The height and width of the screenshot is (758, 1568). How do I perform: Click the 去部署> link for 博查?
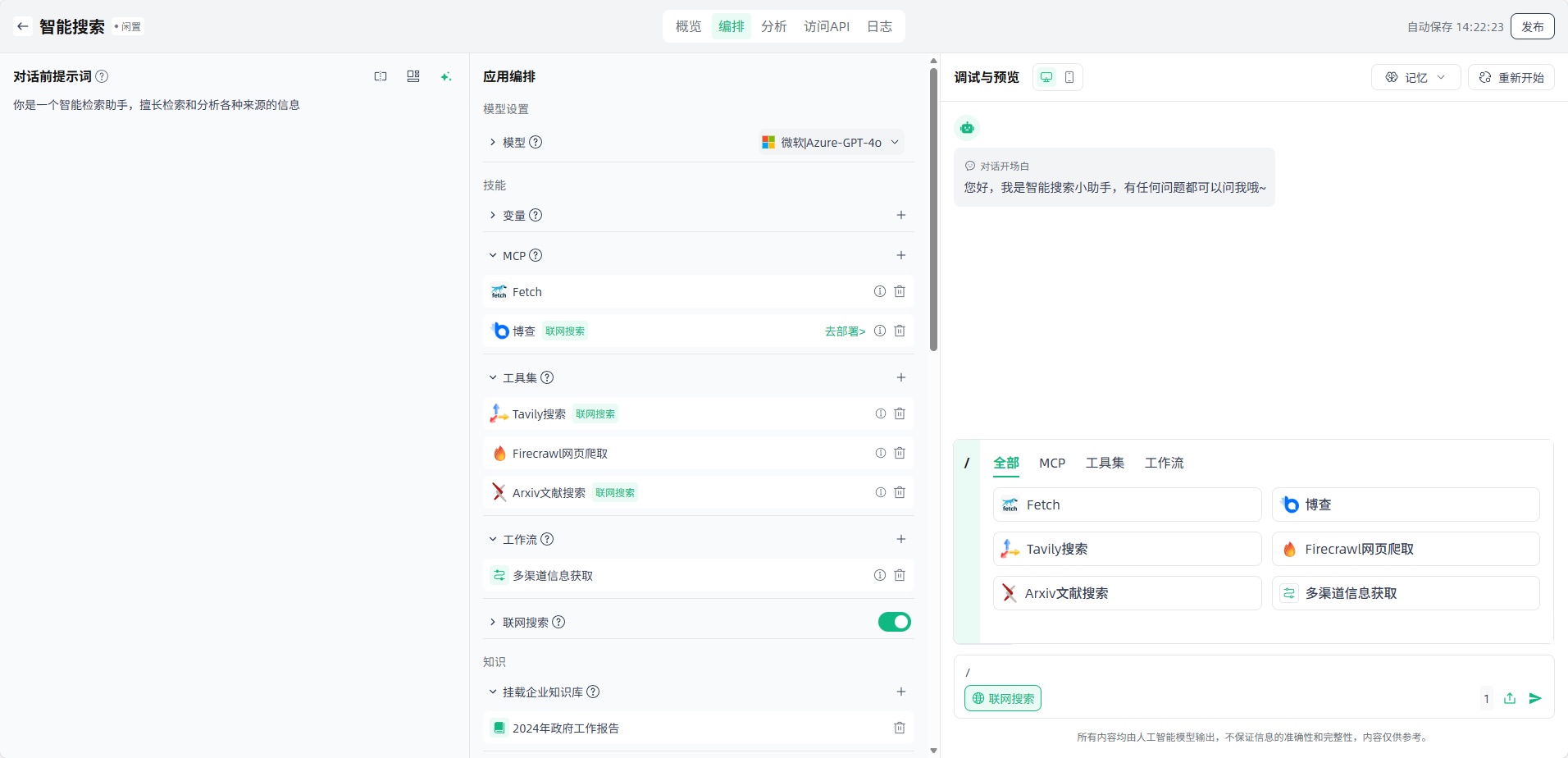[845, 331]
